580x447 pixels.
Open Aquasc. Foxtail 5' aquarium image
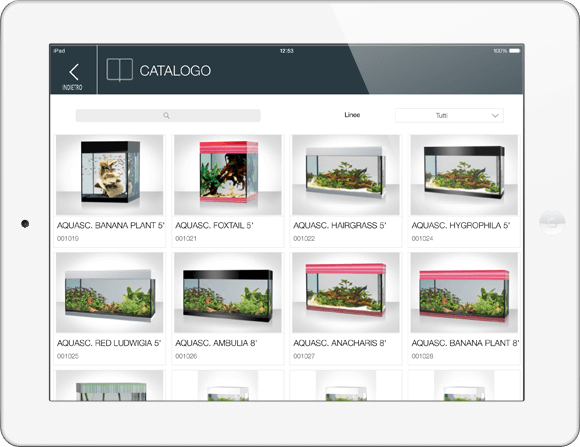coord(228,175)
